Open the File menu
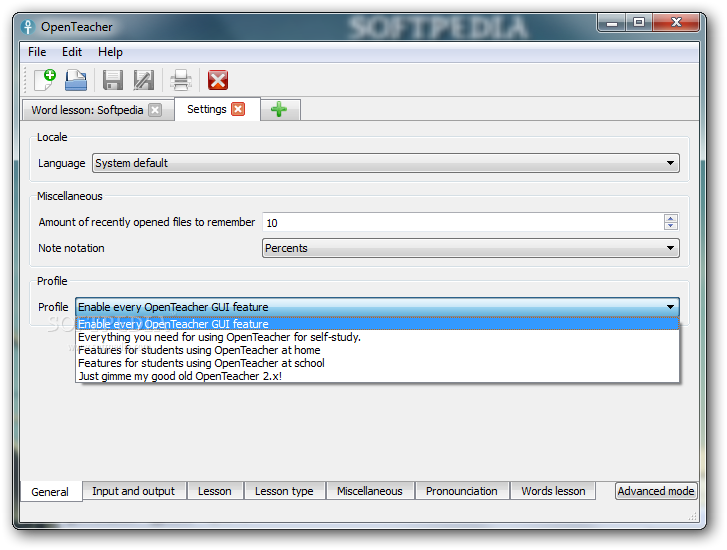This screenshot has width=727, height=550. coord(37,52)
